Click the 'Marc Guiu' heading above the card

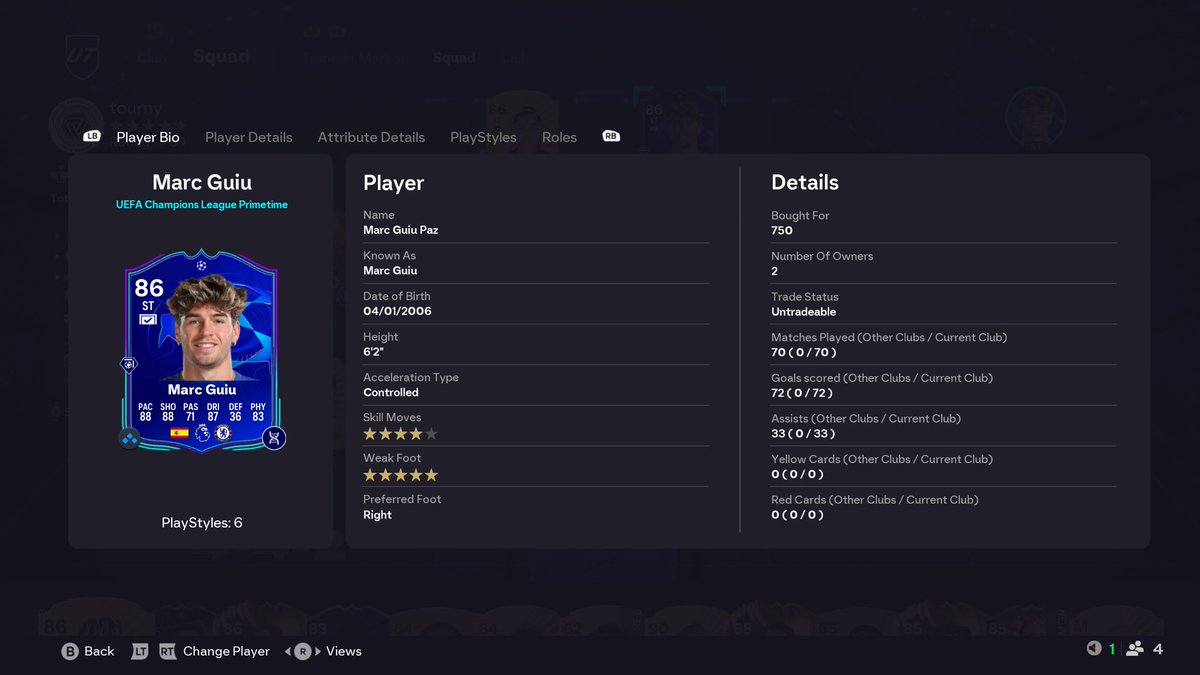pyautogui.click(x=202, y=182)
